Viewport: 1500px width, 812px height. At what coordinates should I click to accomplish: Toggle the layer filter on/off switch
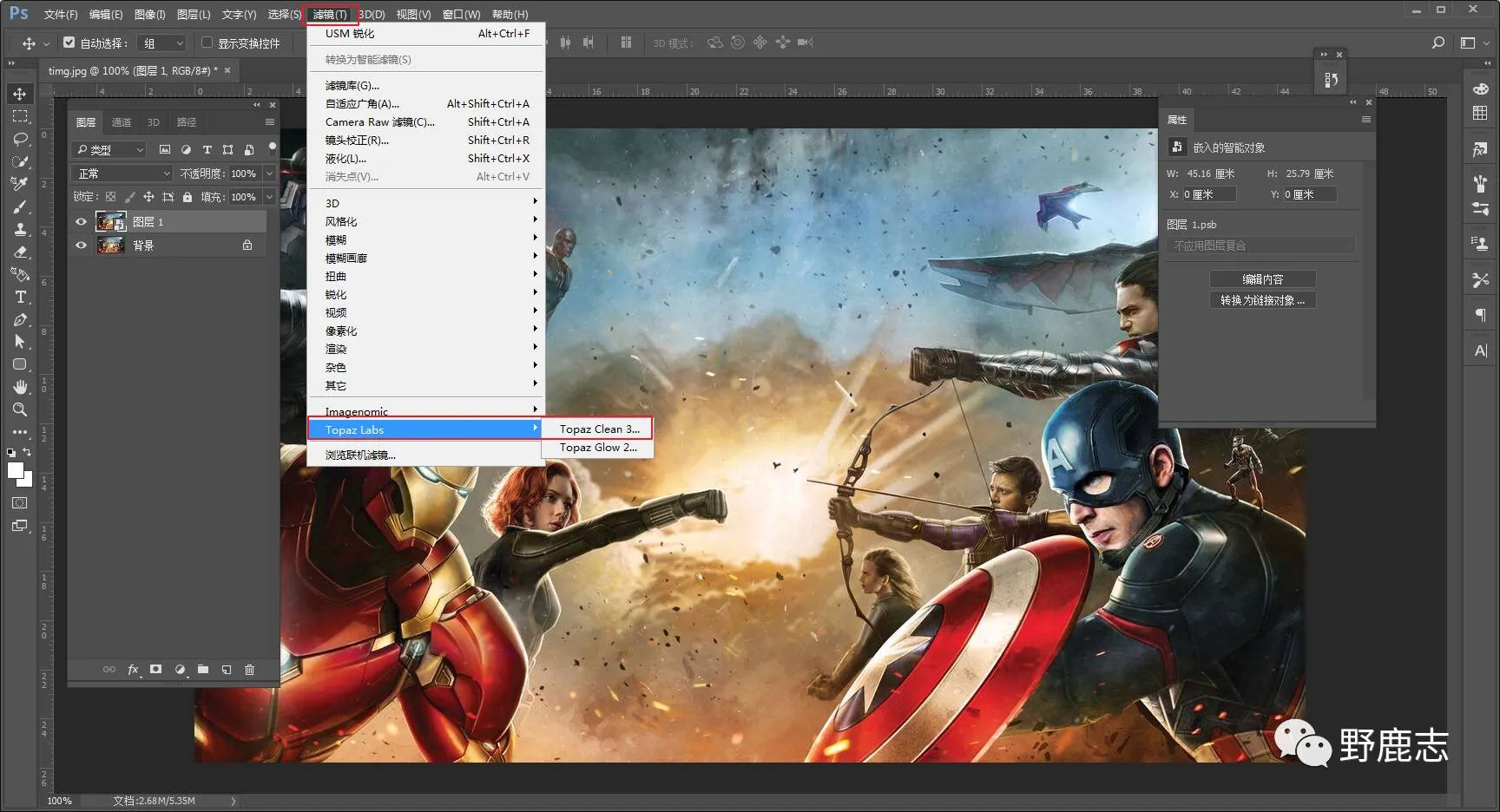pyautogui.click(x=272, y=148)
